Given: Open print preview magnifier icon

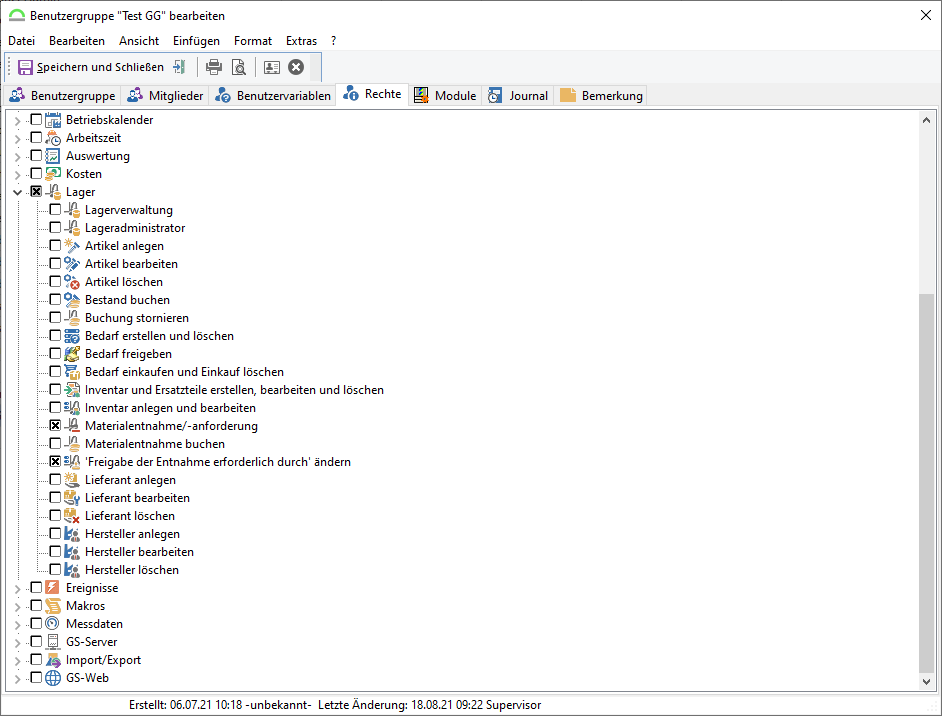Looking at the screenshot, I should pyautogui.click(x=239, y=67).
